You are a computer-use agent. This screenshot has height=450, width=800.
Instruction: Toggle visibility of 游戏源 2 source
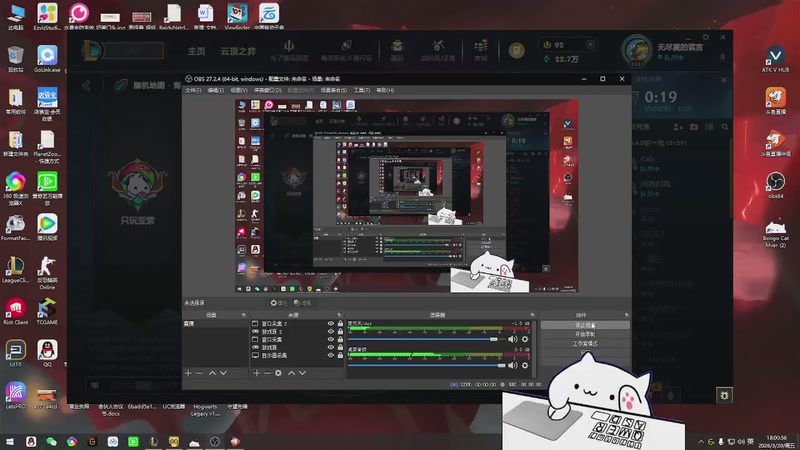331,332
